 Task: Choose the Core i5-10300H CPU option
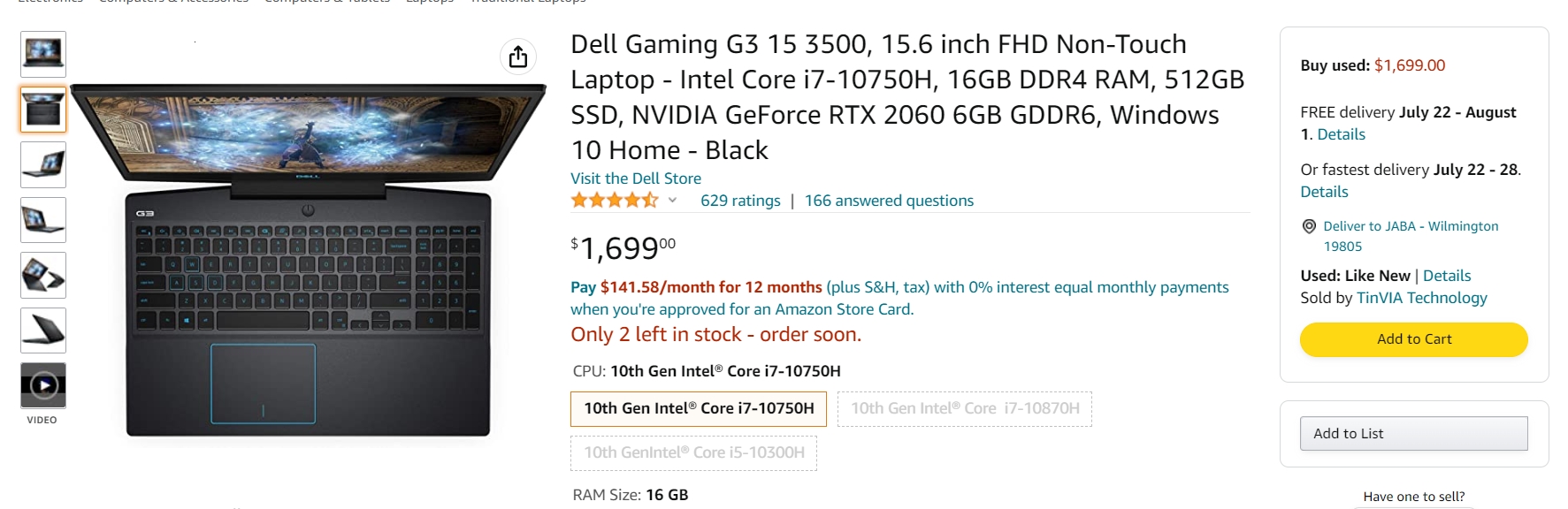(694, 452)
